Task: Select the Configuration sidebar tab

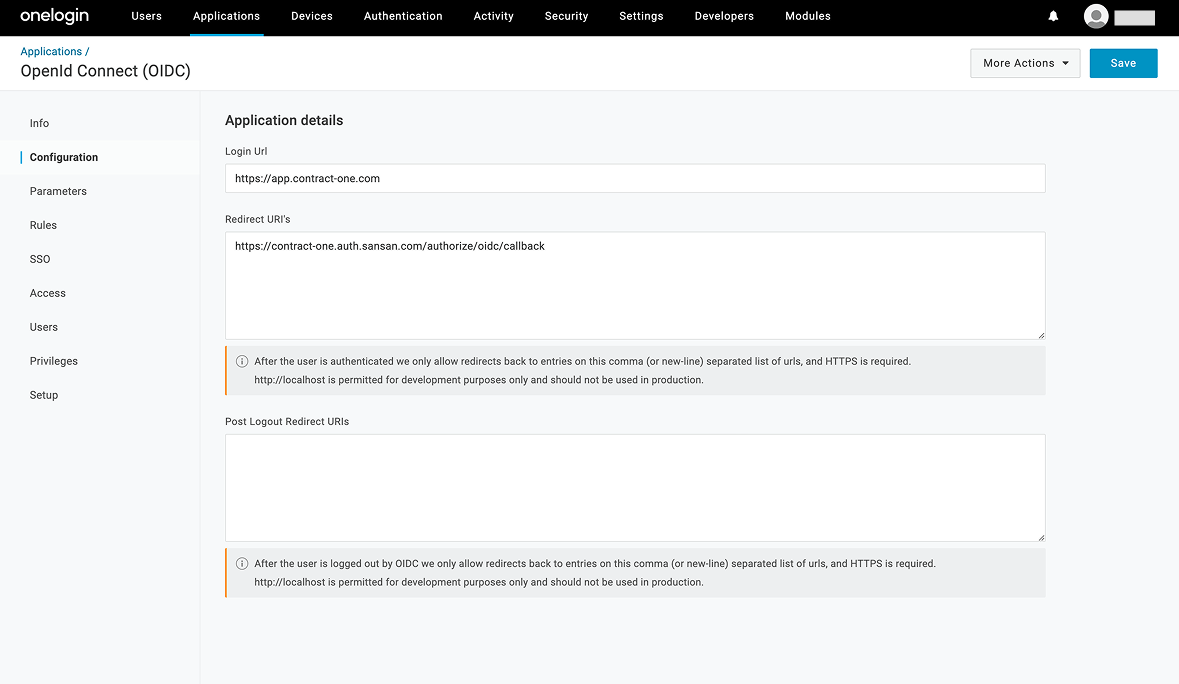Action: pos(64,157)
